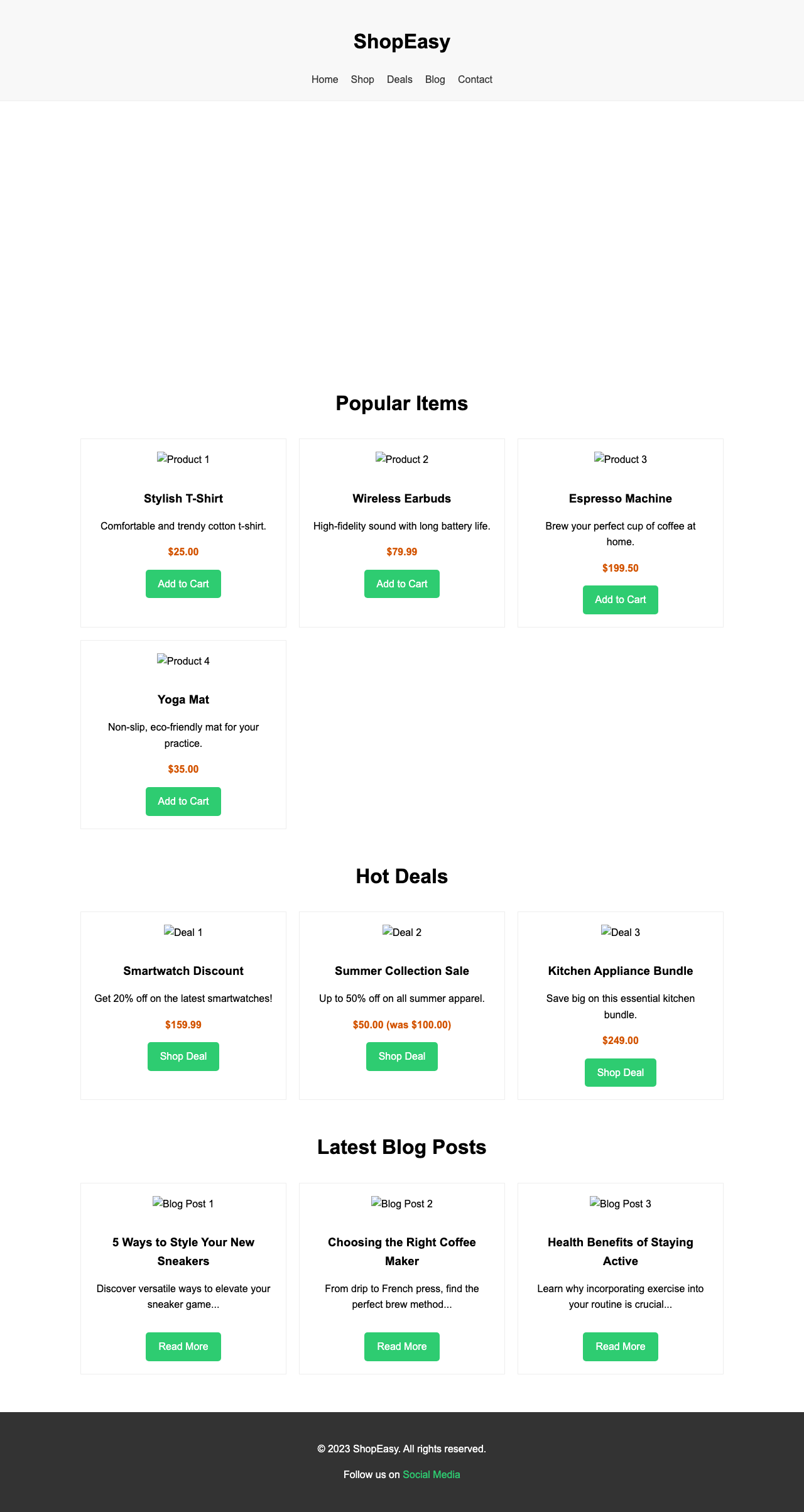Image resolution: width=804 pixels, height=1512 pixels.
Task: Shop the Summer Collection Sale deal
Action: coord(401,1056)
